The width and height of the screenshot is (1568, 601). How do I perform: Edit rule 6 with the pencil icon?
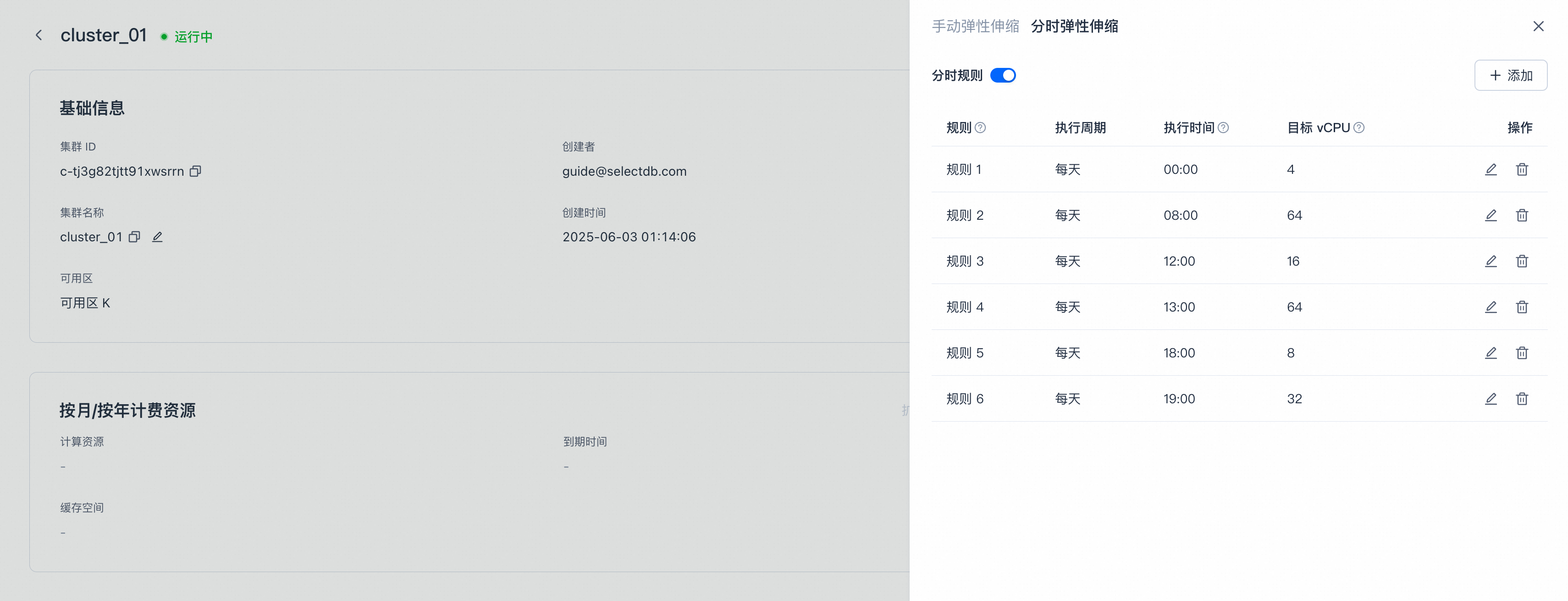pyautogui.click(x=1491, y=399)
